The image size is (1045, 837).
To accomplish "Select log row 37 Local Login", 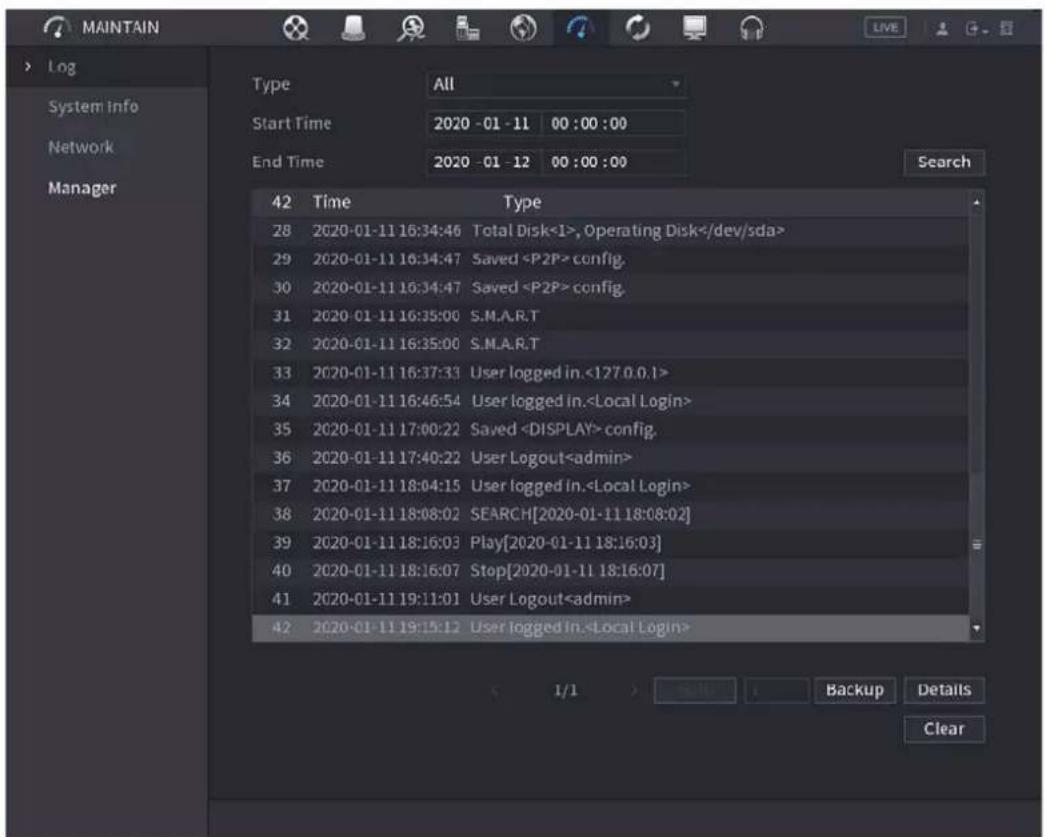I will pyautogui.click(x=610, y=486).
